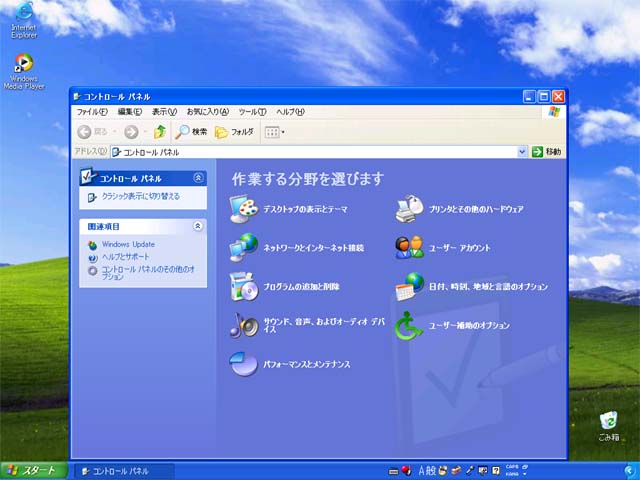Open the language bar options arrow

tap(525, 474)
